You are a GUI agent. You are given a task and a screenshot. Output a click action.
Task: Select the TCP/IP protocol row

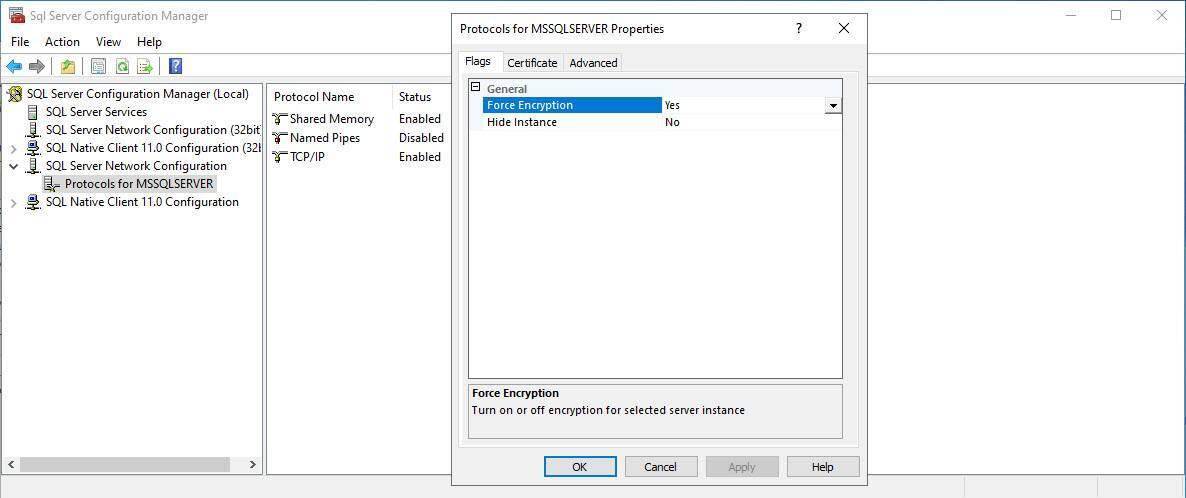pos(307,157)
